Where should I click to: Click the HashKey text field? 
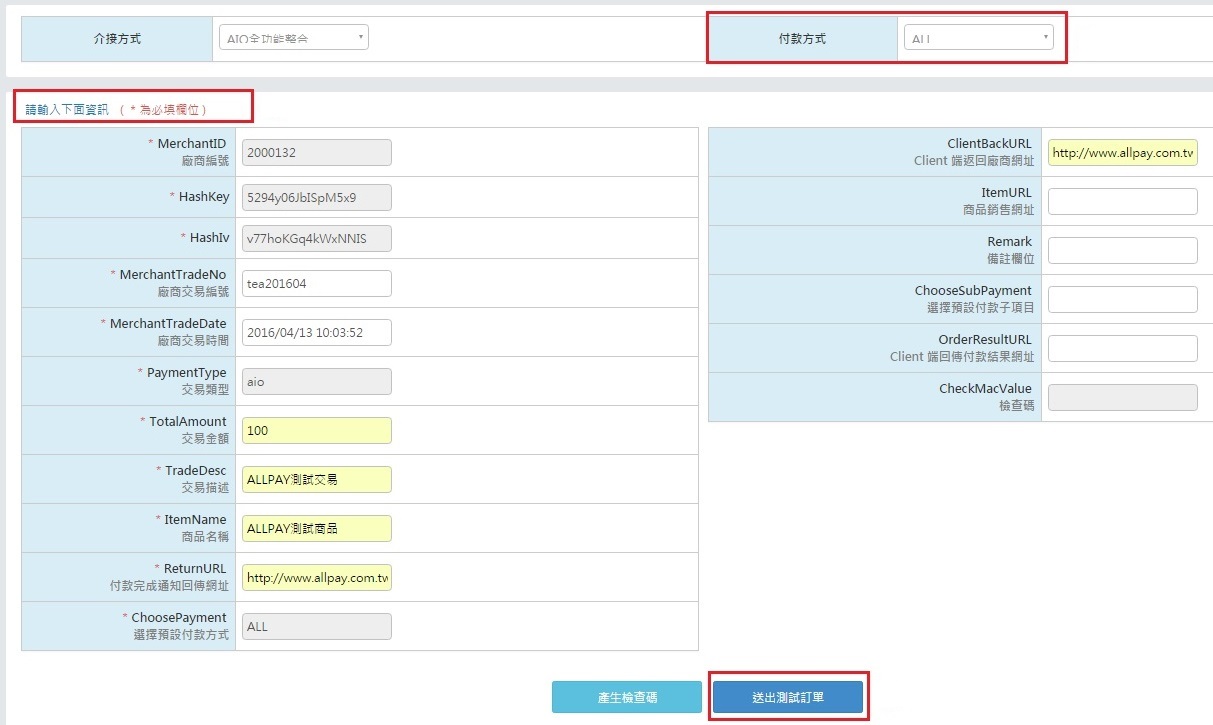[x=316, y=198]
